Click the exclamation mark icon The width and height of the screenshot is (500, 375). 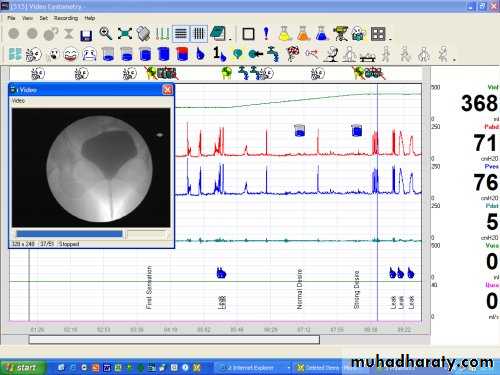266,34
